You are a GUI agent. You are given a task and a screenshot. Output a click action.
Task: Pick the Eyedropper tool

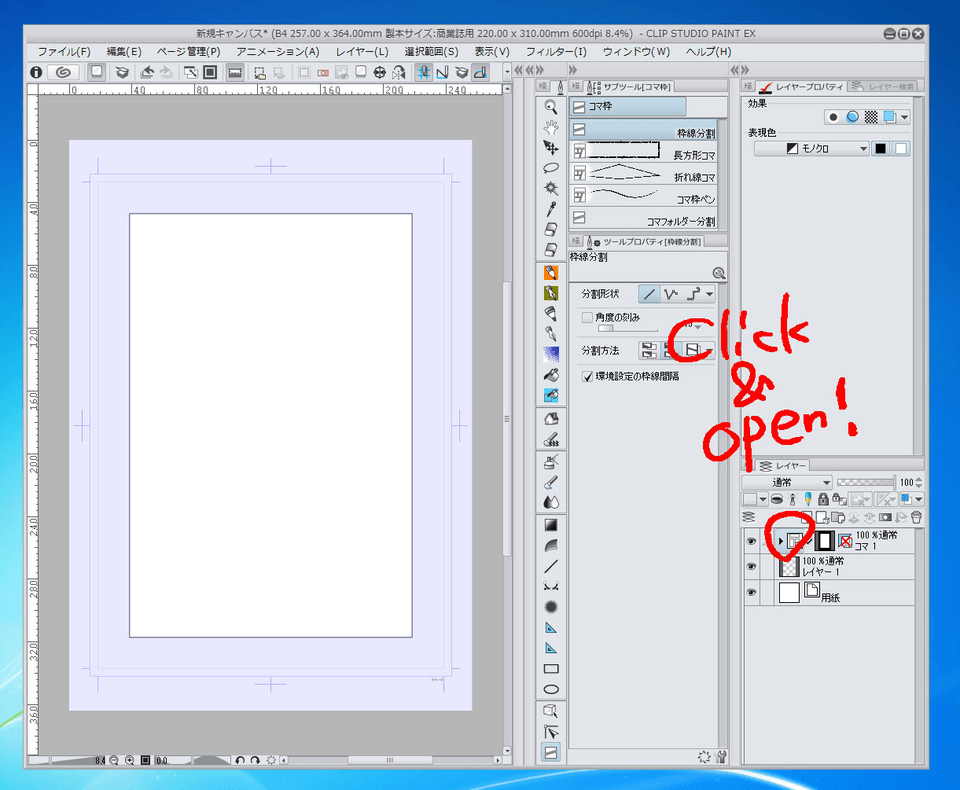coord(551,207)
